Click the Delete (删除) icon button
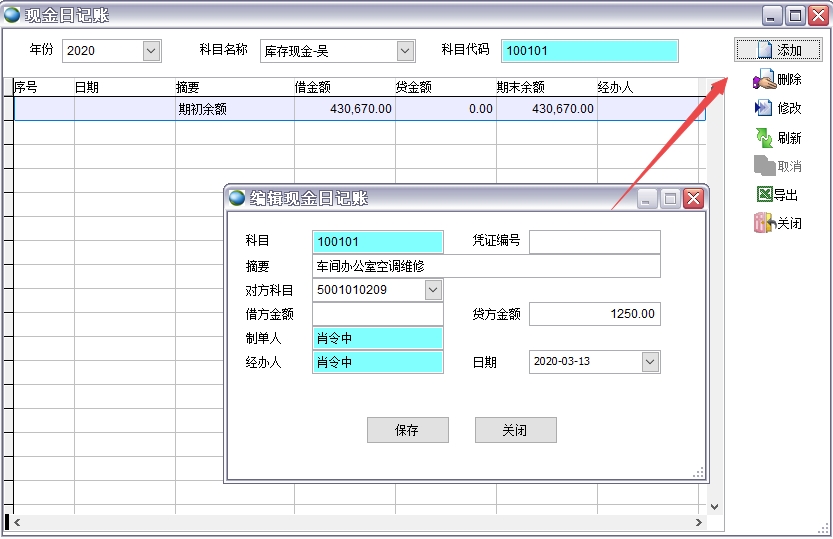 777,80
